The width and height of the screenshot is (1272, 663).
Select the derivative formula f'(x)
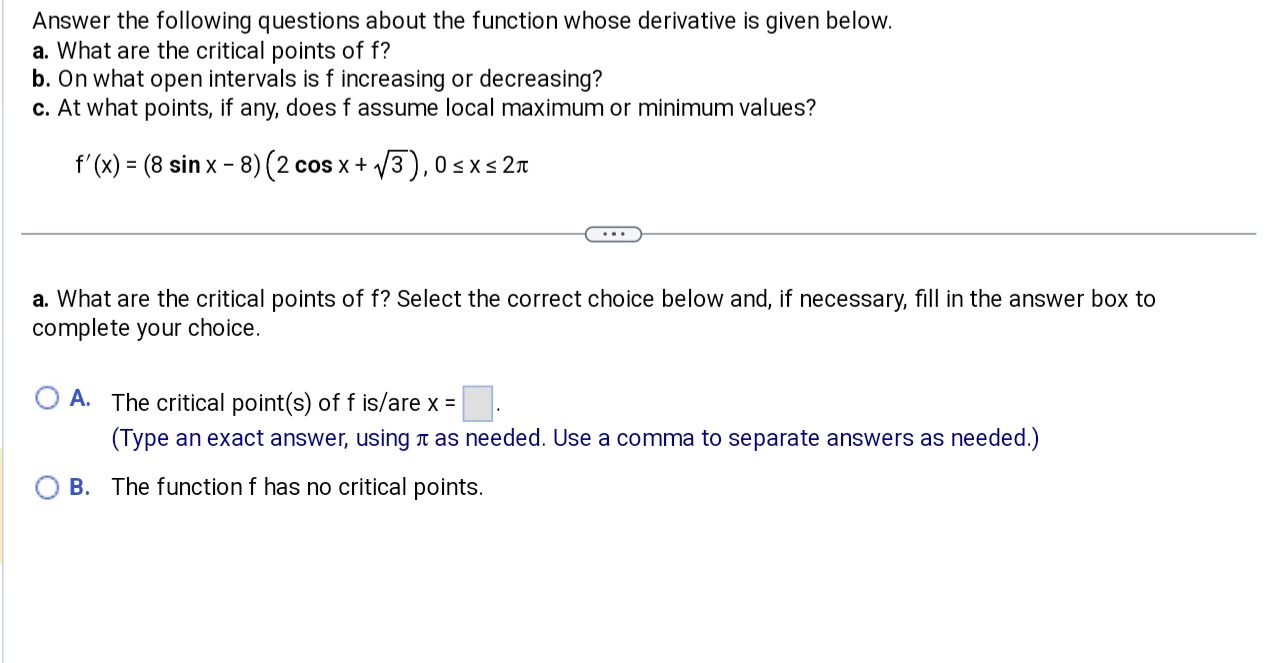tap(301, 164)
